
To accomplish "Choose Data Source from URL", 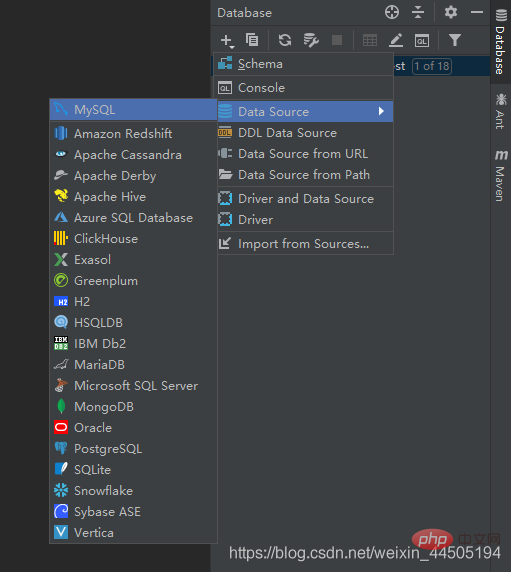I will (305, 154).
